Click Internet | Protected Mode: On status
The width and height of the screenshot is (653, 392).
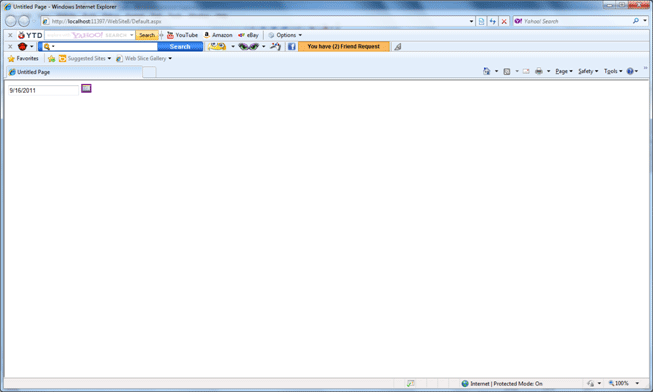pos(502,384)
